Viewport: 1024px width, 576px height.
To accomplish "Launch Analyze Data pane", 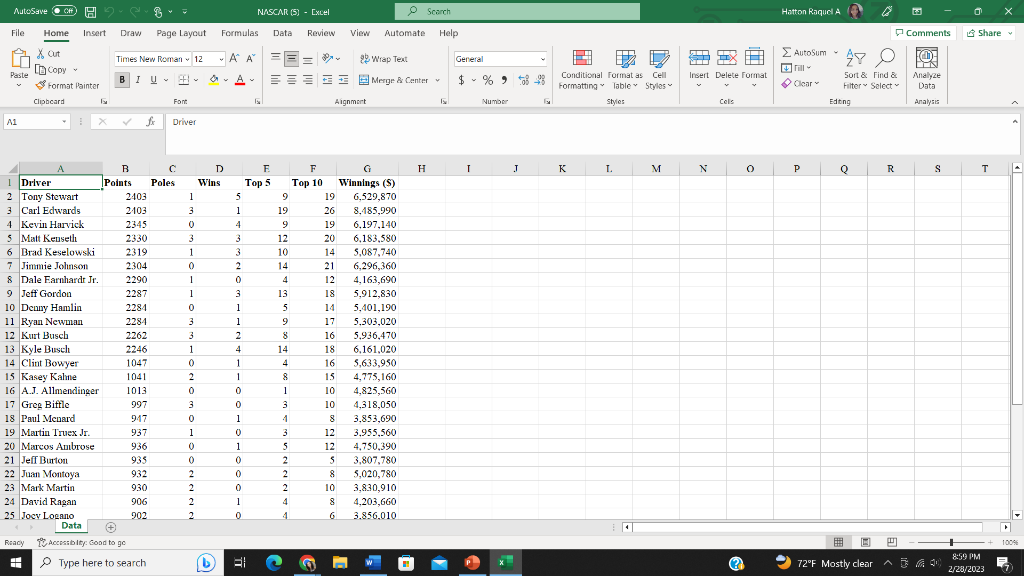I will pos(927,70).
